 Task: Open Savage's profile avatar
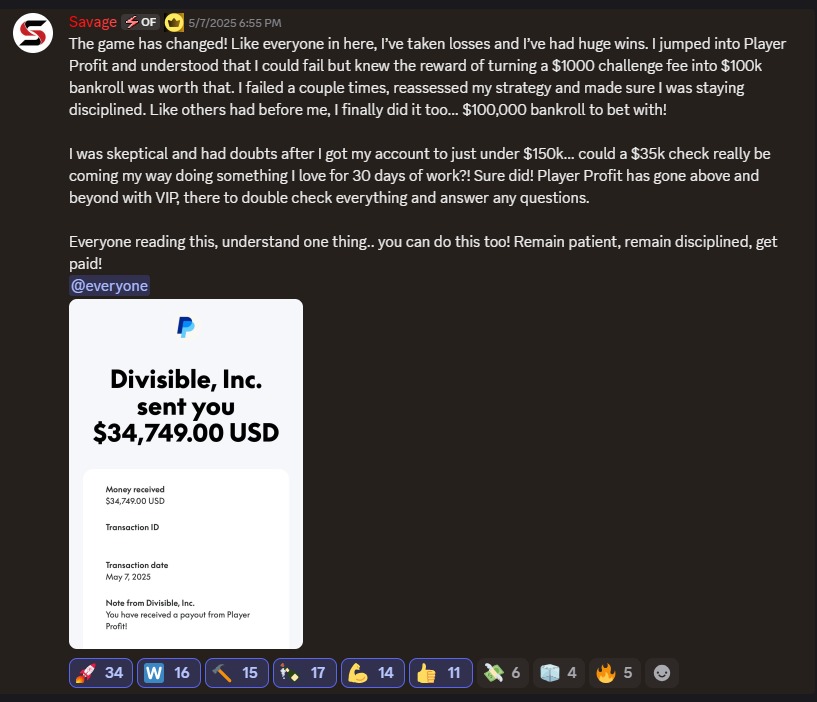tap(33, 33)
